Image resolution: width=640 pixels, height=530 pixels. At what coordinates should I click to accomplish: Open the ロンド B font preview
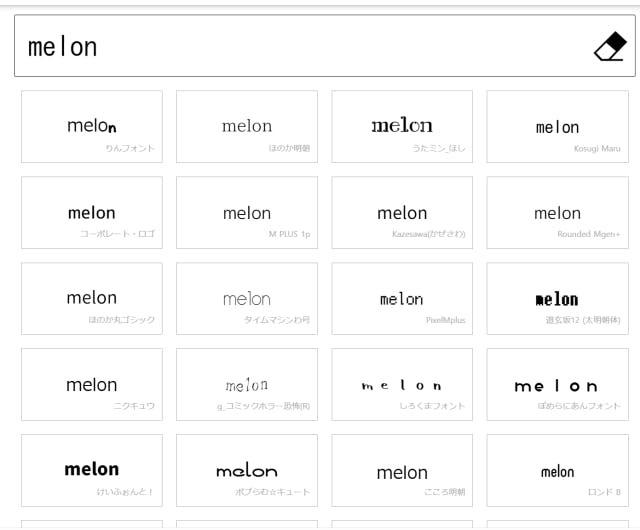[557, 471]
